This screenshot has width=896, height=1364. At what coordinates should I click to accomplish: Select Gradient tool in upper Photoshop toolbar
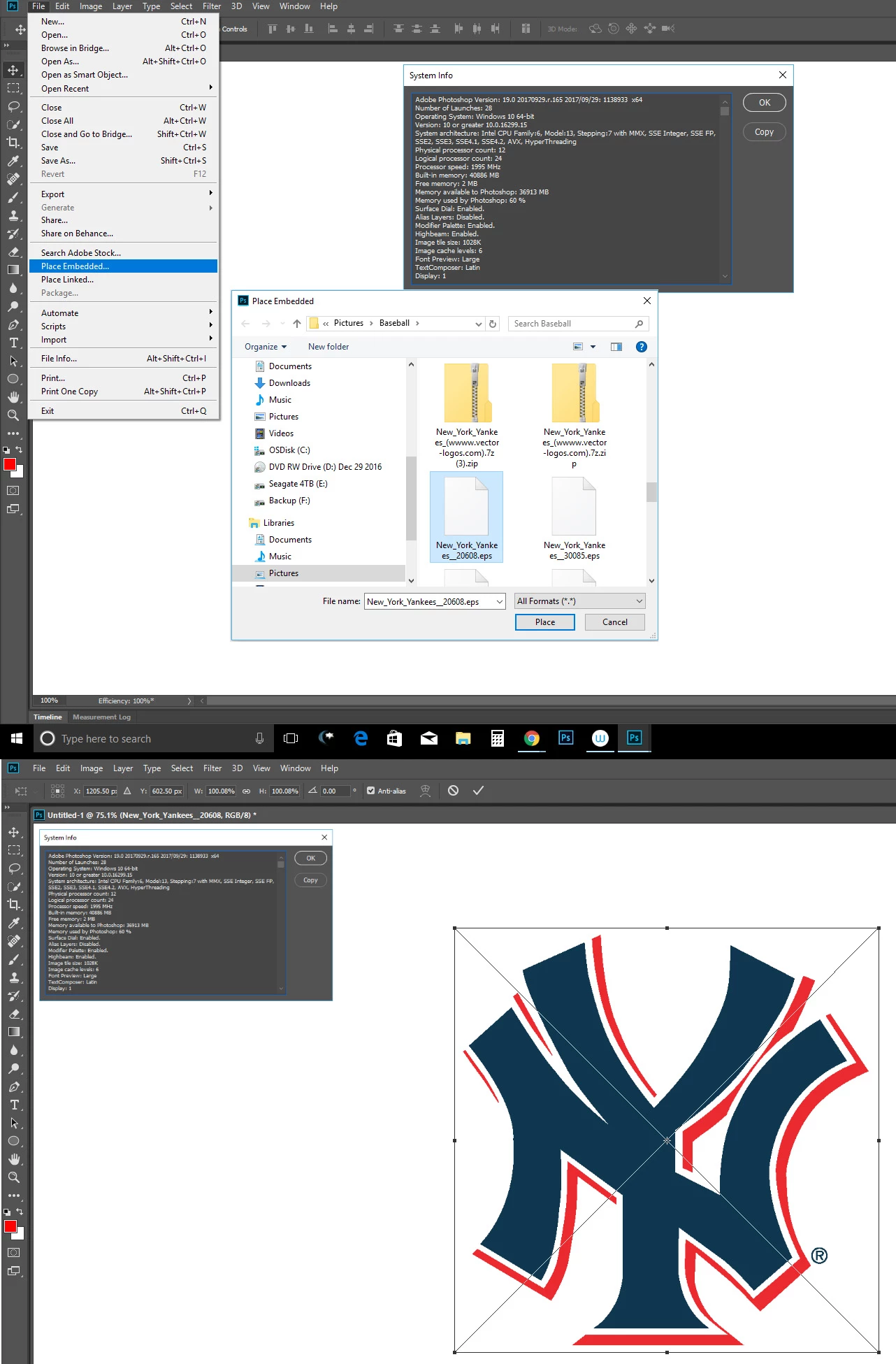tap(13, 270)
